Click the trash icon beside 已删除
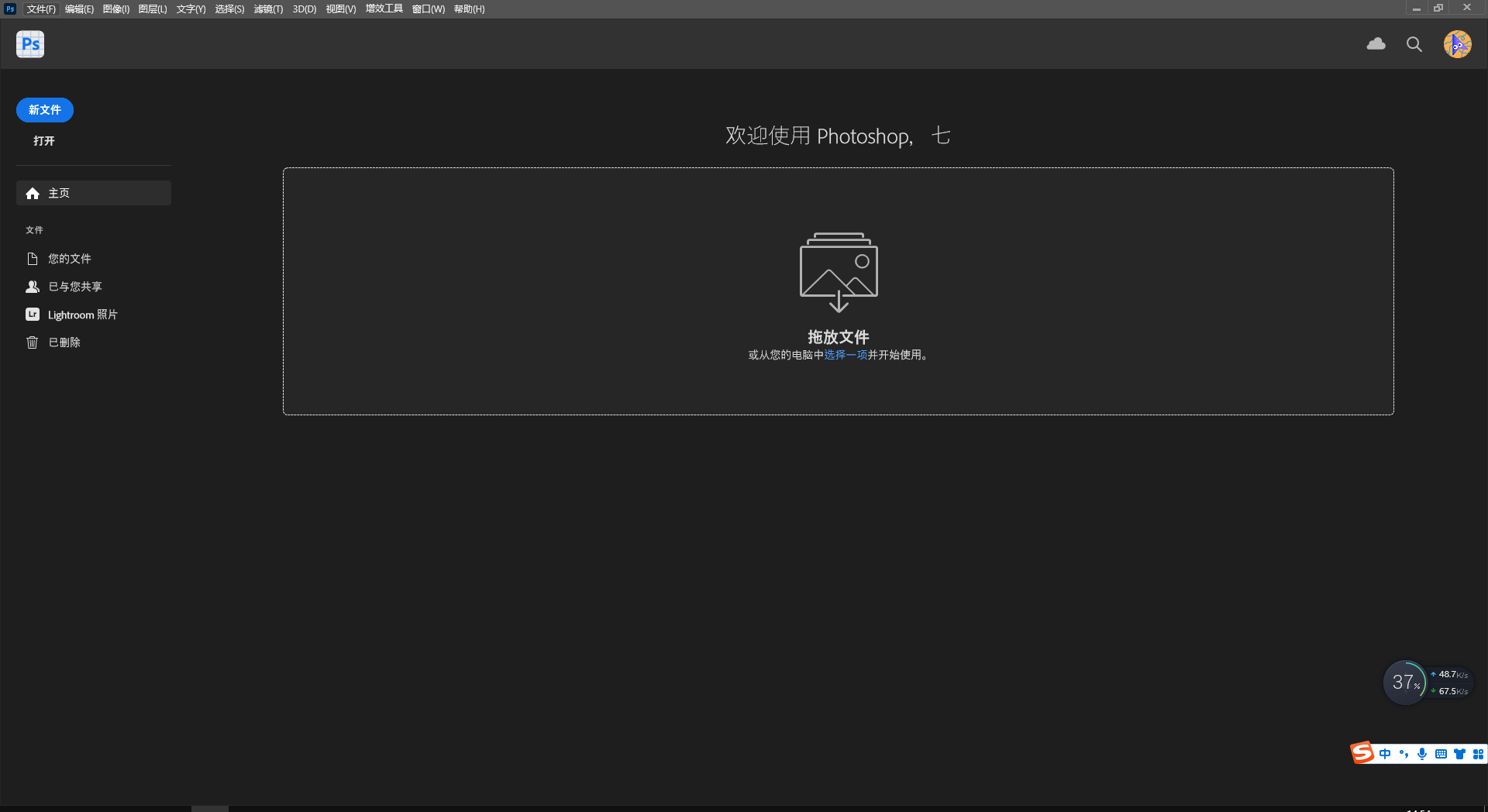The width and height of the screenshot is (1488, 812). point(33,342)
